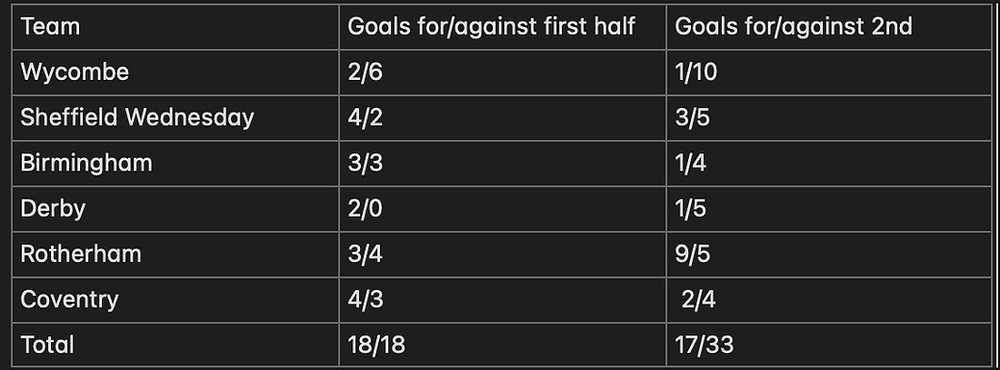Select the 17/33 second half total cell

click(x=829, y=345)
